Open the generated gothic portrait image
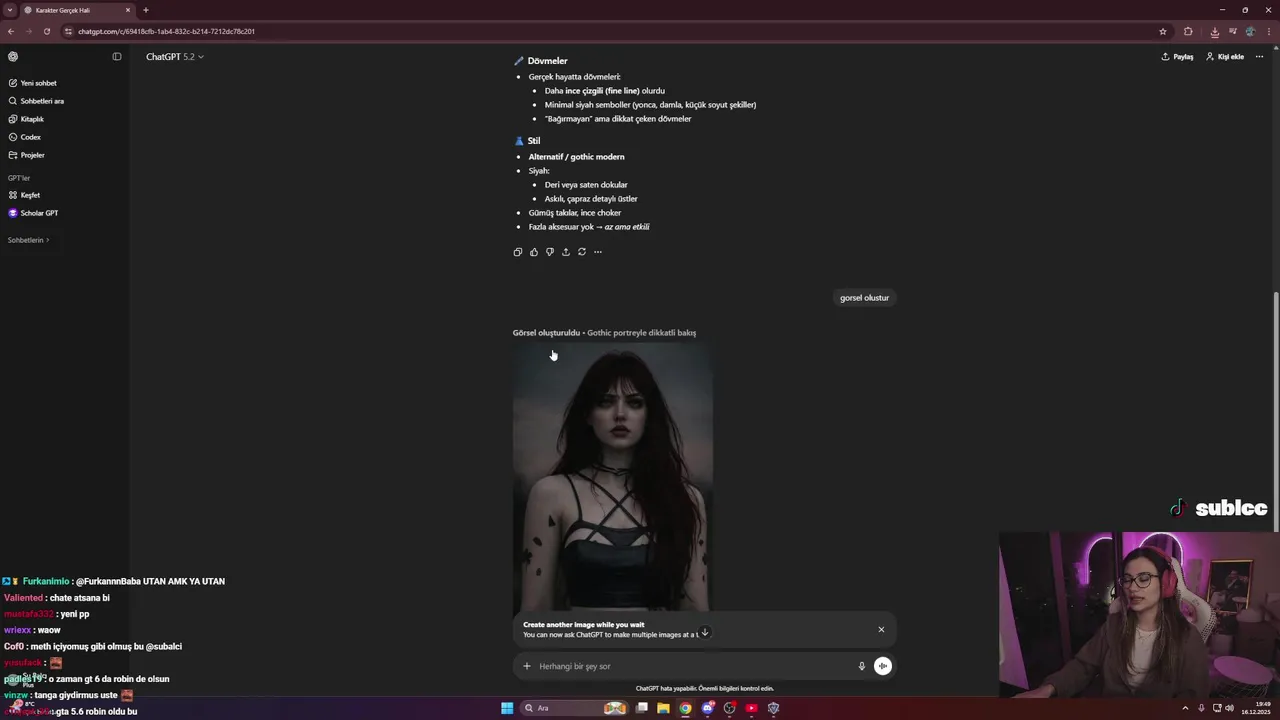The width and height of the screenshot is (1280, 720). pyautogui.click(x=613, y=477)
